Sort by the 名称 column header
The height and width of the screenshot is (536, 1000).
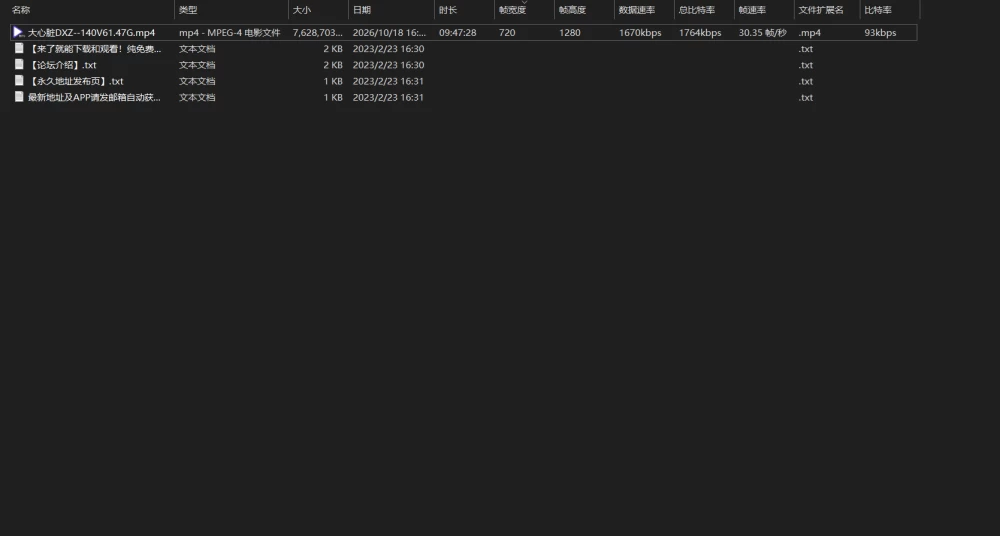21,10
